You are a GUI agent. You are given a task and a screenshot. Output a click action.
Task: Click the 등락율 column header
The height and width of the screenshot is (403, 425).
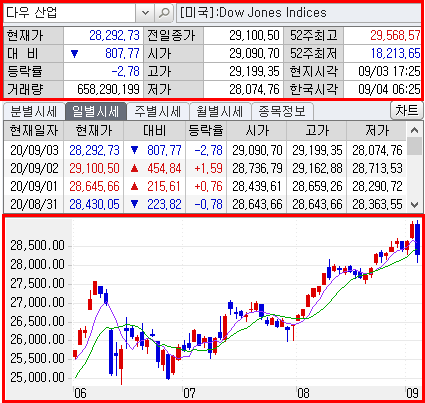click(x=206, y=130)
